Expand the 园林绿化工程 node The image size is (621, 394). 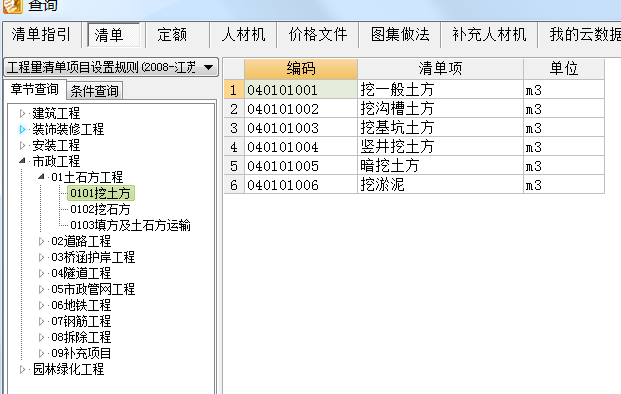click(x=22, y=369)
